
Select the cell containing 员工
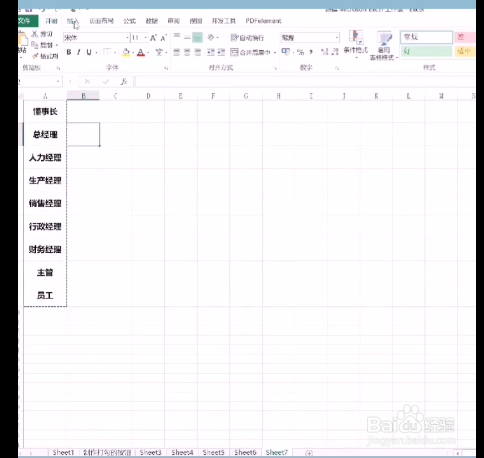point(45,295)
